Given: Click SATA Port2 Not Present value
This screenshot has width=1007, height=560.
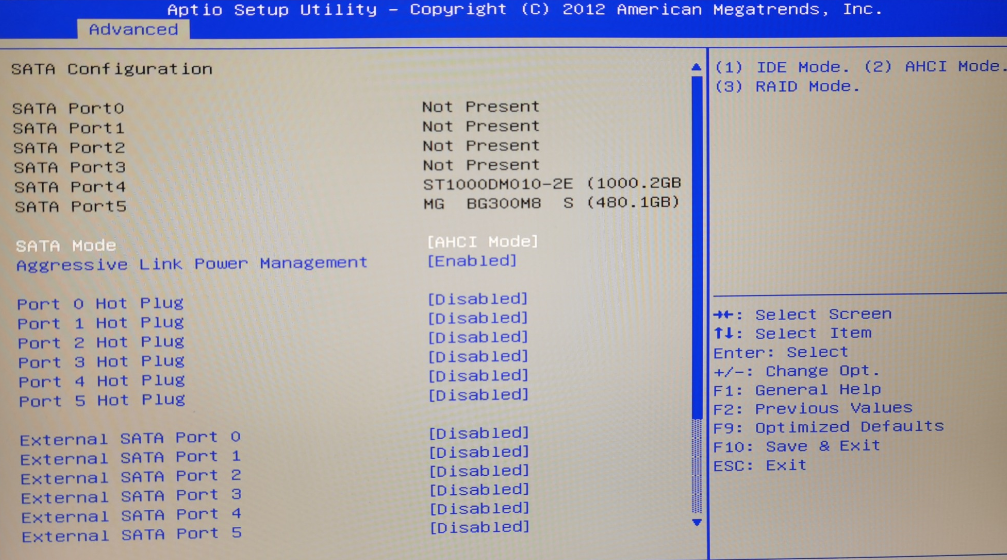Looking at the screenshot, I should [x=481, y=146].
